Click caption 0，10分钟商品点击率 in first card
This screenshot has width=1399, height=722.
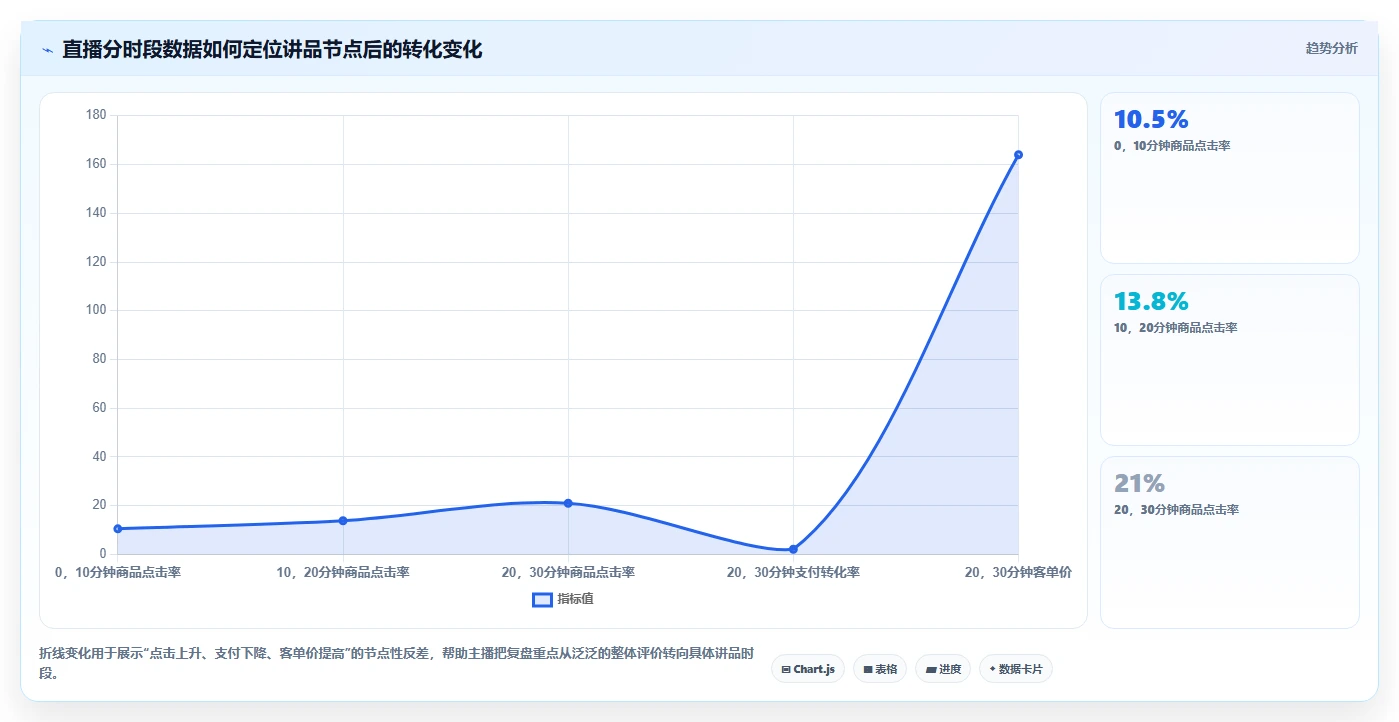[x=1172, y=146]
